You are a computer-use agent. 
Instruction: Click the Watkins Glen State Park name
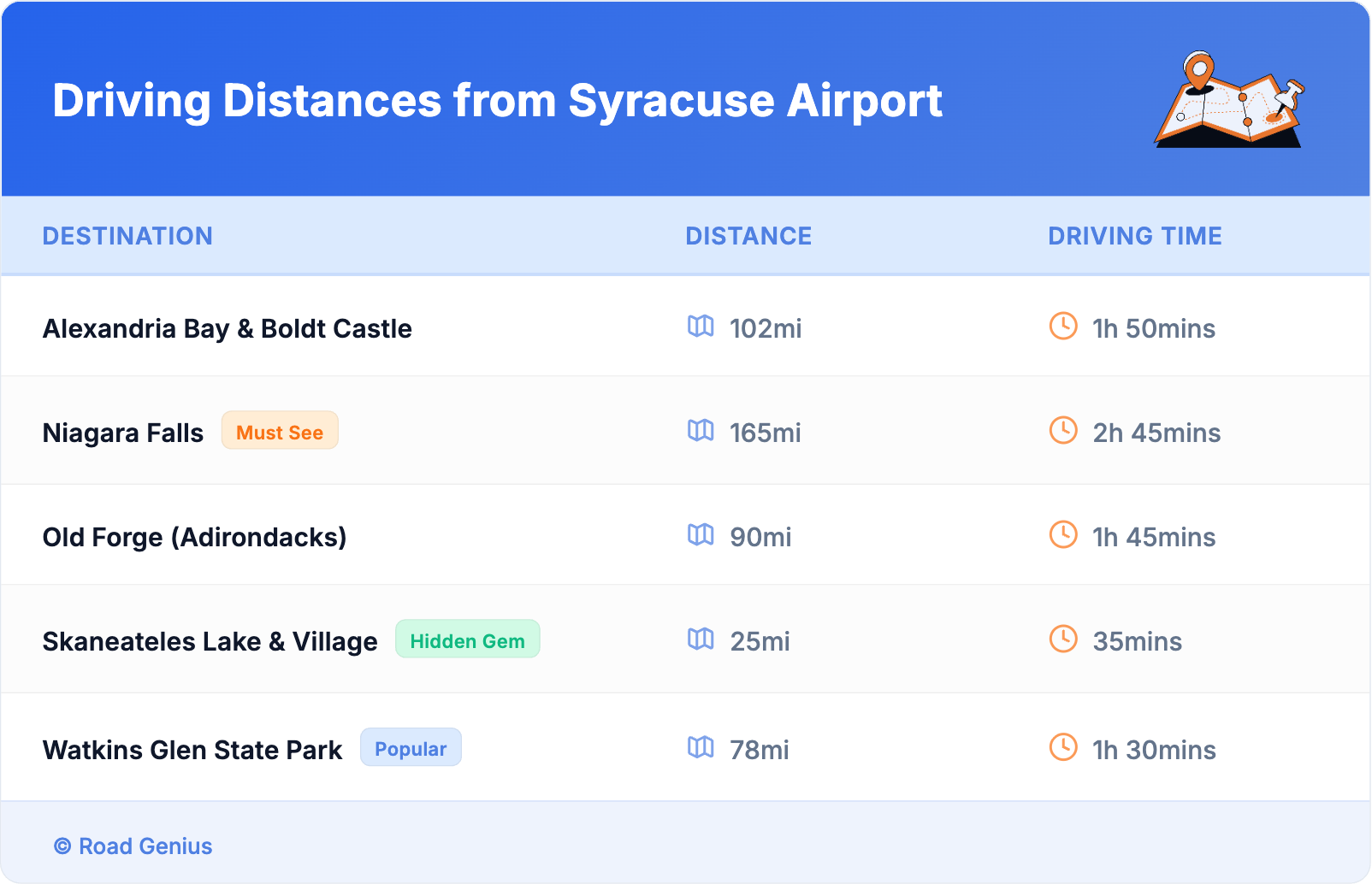point(192,751)
